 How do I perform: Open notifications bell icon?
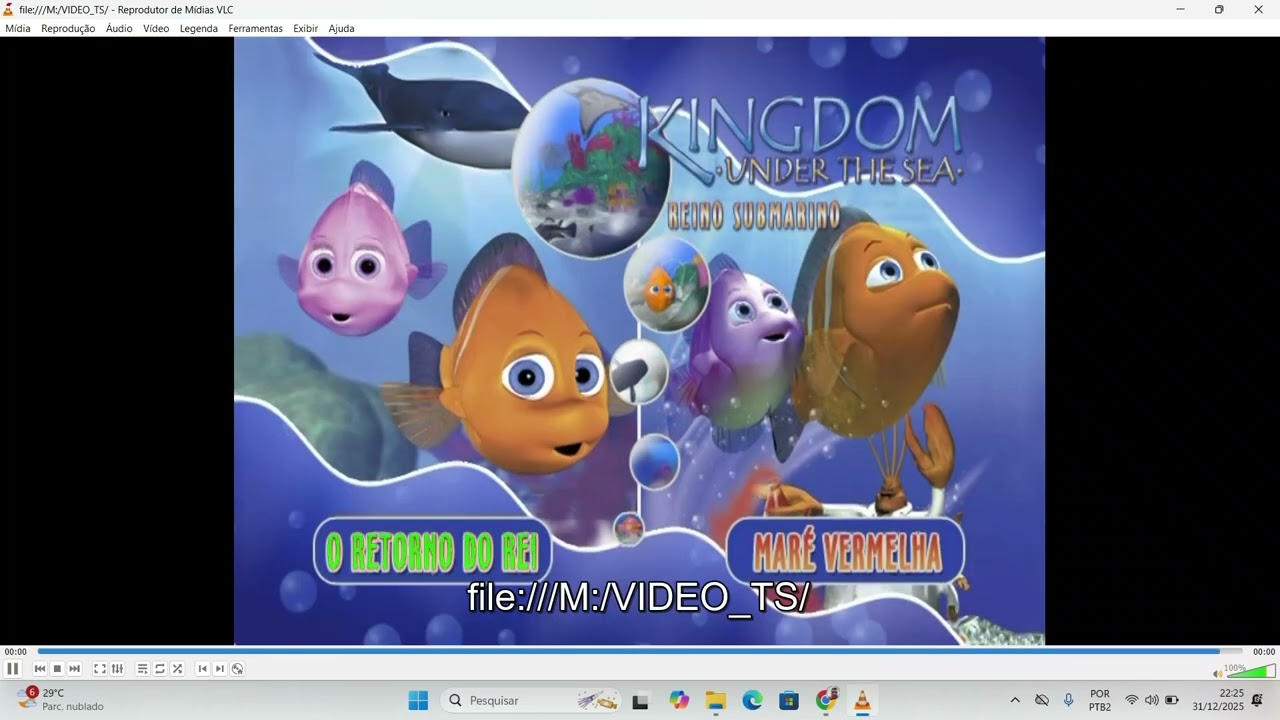point(1257,700)
